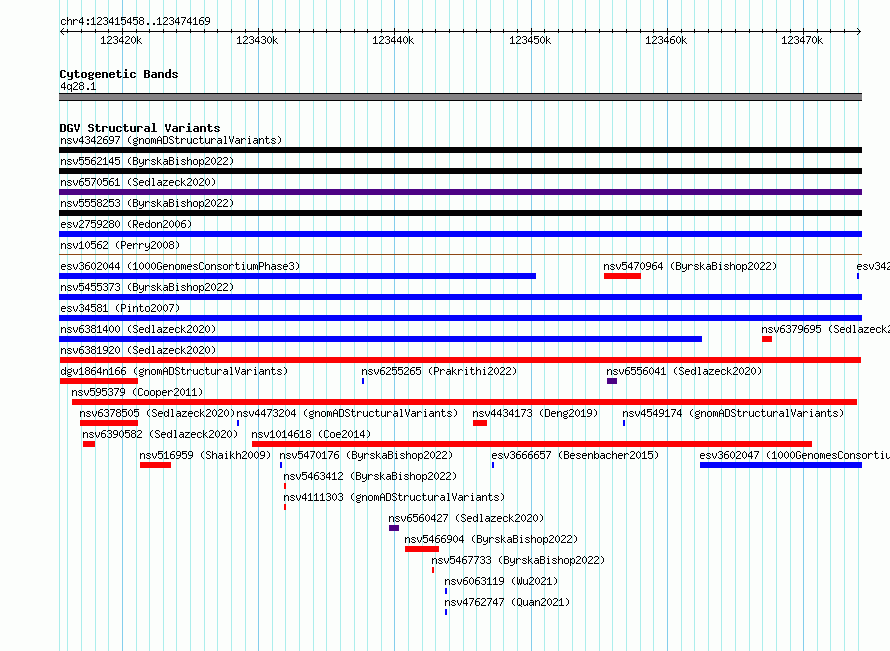Click the dgv1864n166 gnomADStructuralVariants label
This screenshot has height=651, width=890.
(174, 371)
